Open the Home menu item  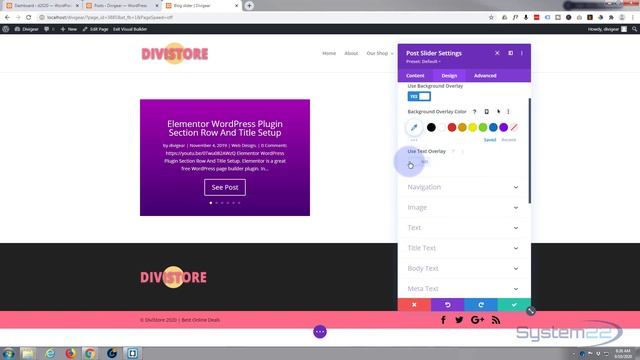pos(329,53)
